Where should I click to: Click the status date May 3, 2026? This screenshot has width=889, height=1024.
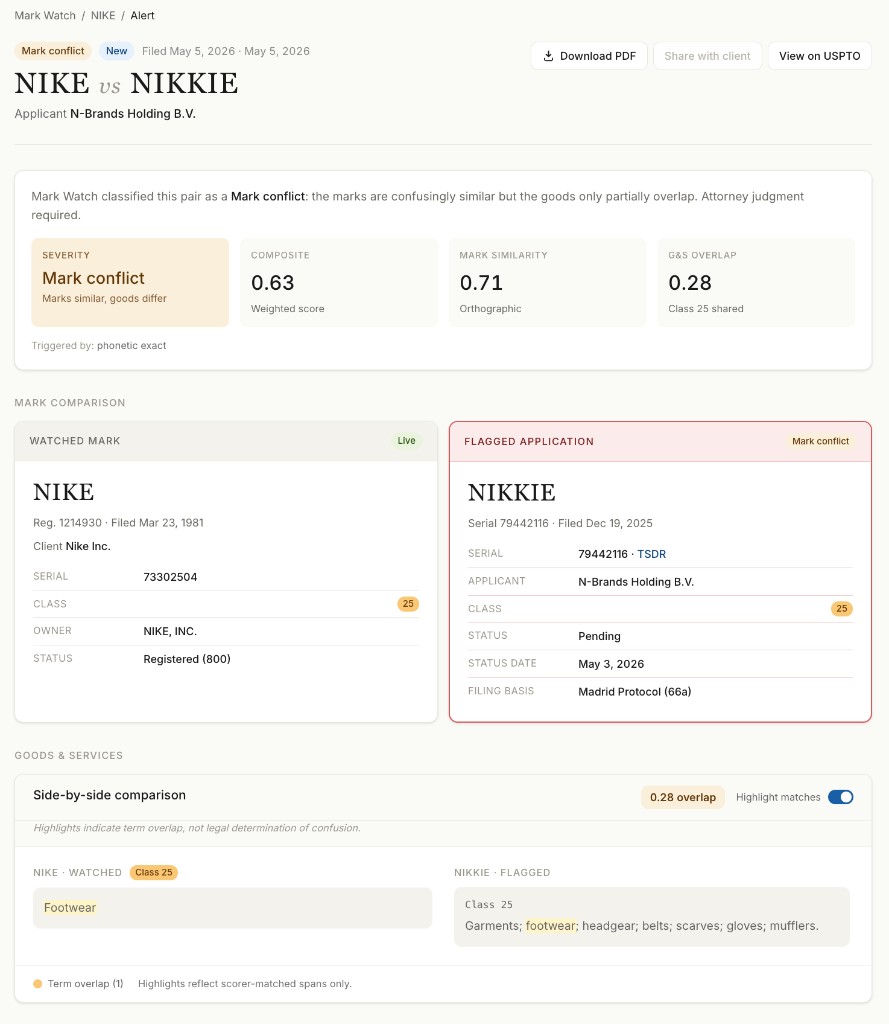(611, 664)
